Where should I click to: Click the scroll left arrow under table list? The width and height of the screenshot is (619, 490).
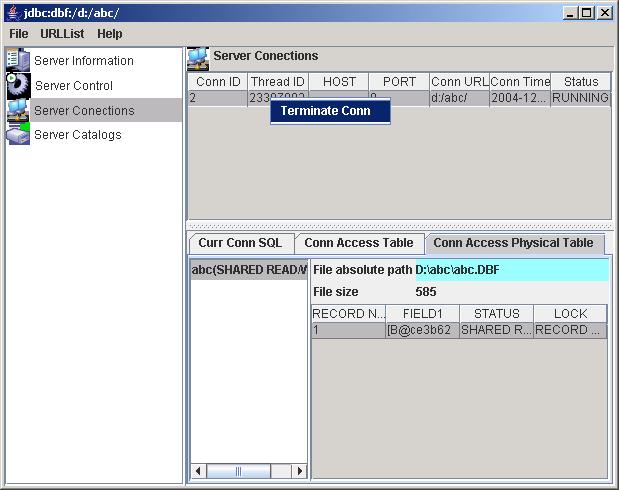tap(197, 471)
